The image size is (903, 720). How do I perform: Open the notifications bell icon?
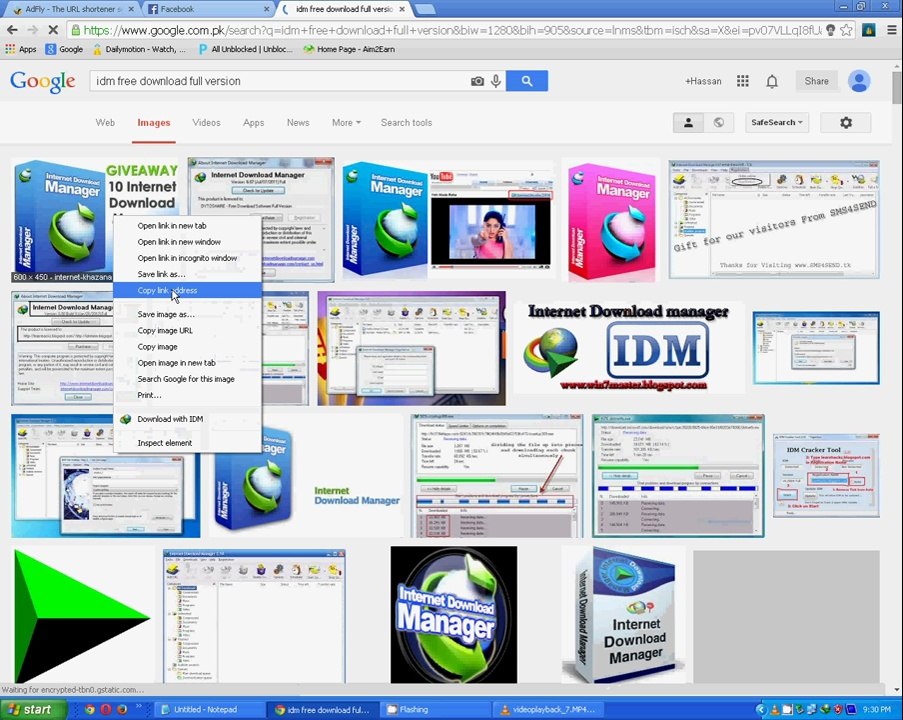(x=772, y=81)
